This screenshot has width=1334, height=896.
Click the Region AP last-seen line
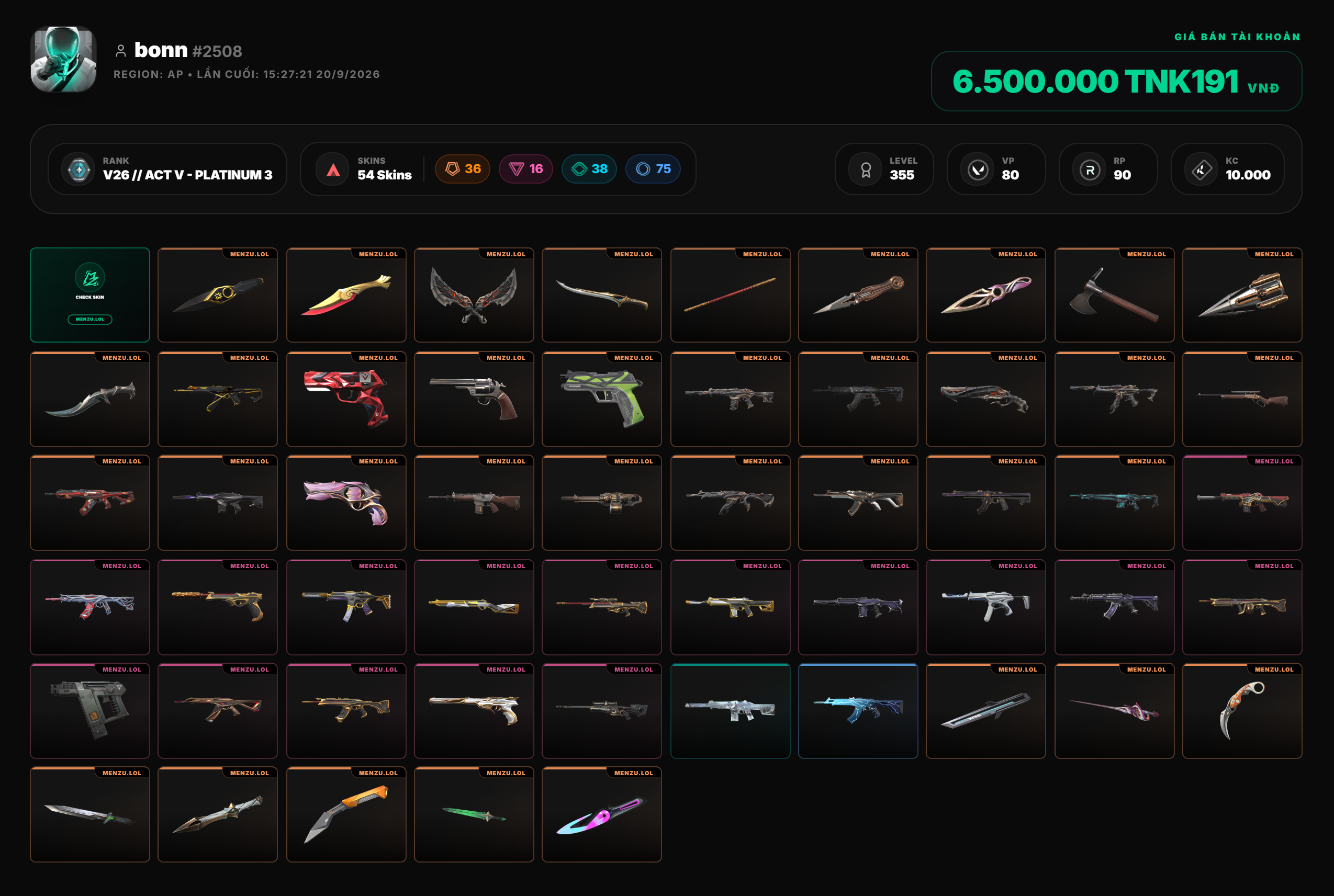246,74
